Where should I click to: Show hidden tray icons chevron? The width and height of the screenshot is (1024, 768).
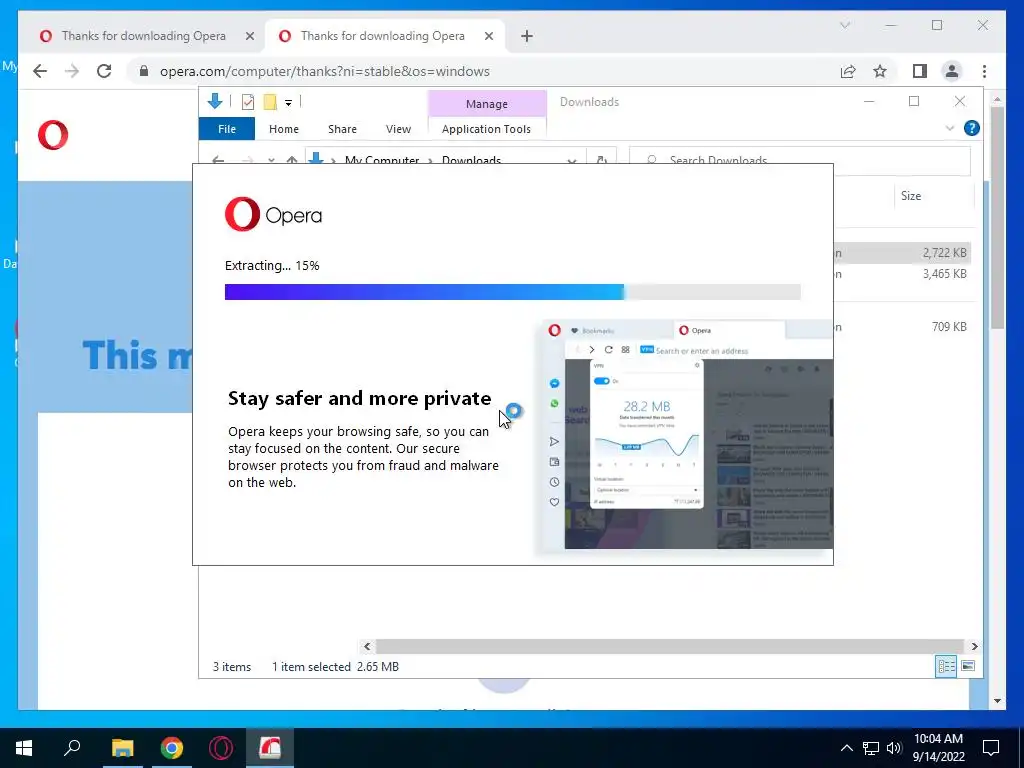click(846, 748)
